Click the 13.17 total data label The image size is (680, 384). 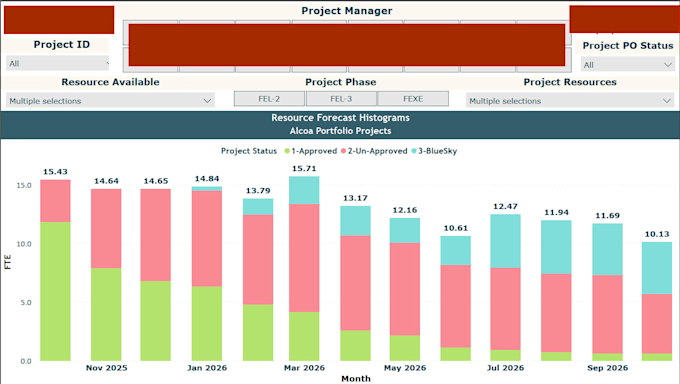[355, 198]
